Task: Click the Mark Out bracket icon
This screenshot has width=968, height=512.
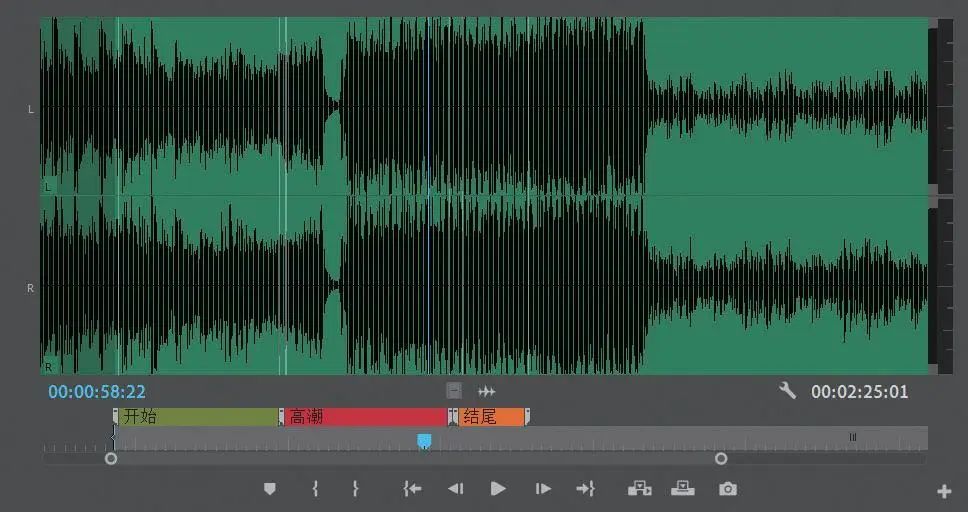Action: click(x=355, y=489)
